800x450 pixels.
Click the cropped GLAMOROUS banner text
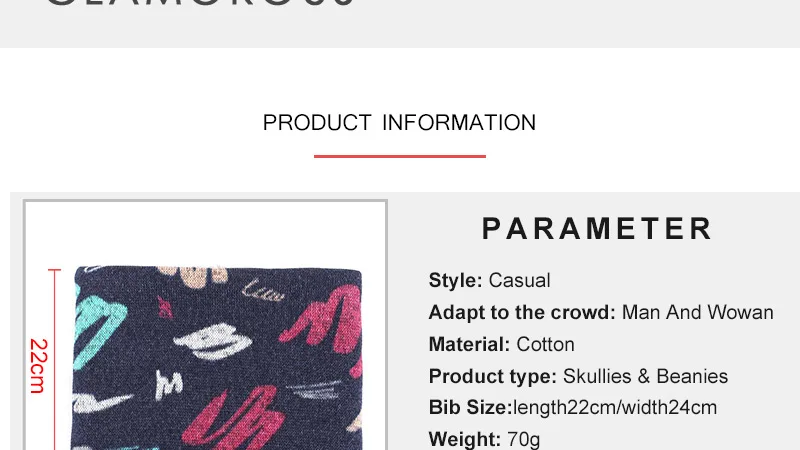pos(201,4)
